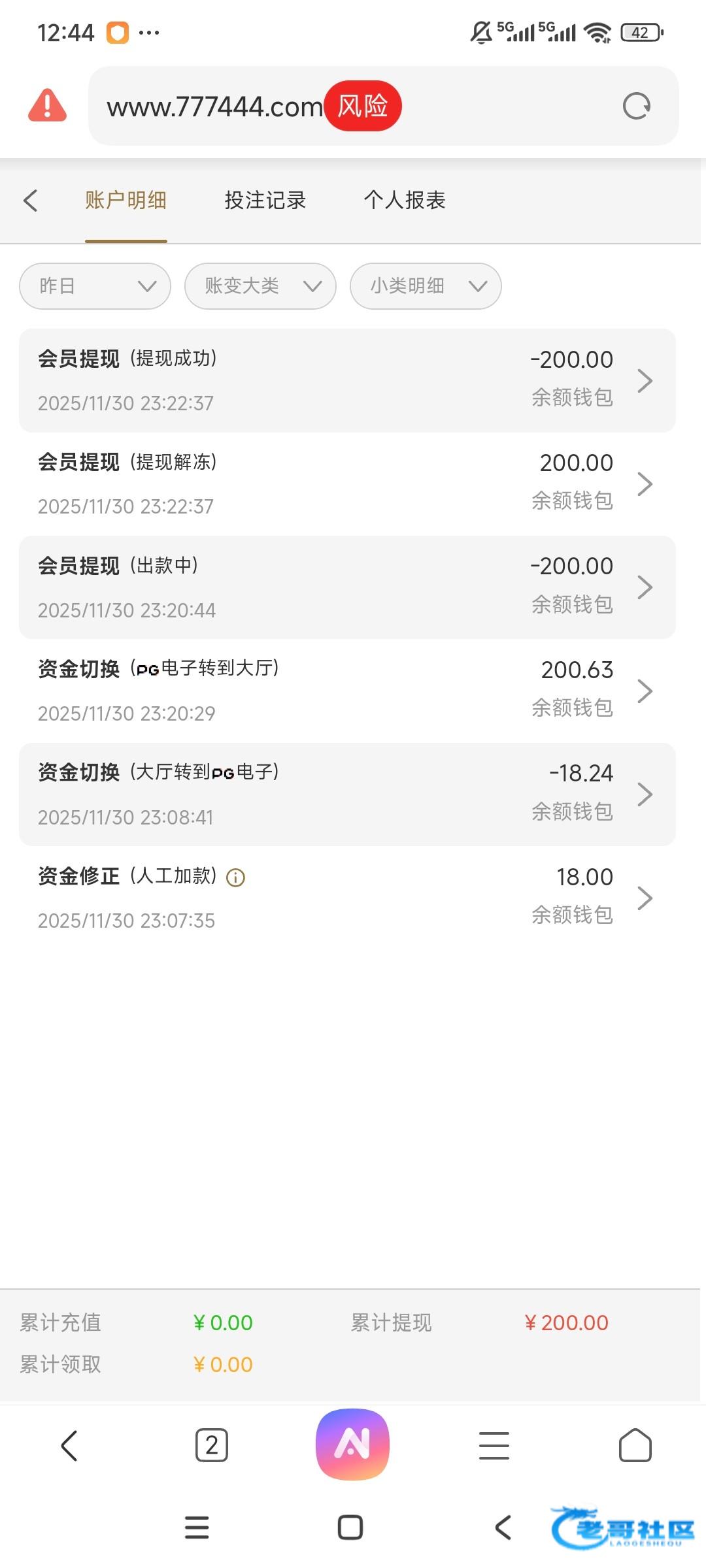
Task: Open the browser hamburger menu icon
Action: [494, 1445]
